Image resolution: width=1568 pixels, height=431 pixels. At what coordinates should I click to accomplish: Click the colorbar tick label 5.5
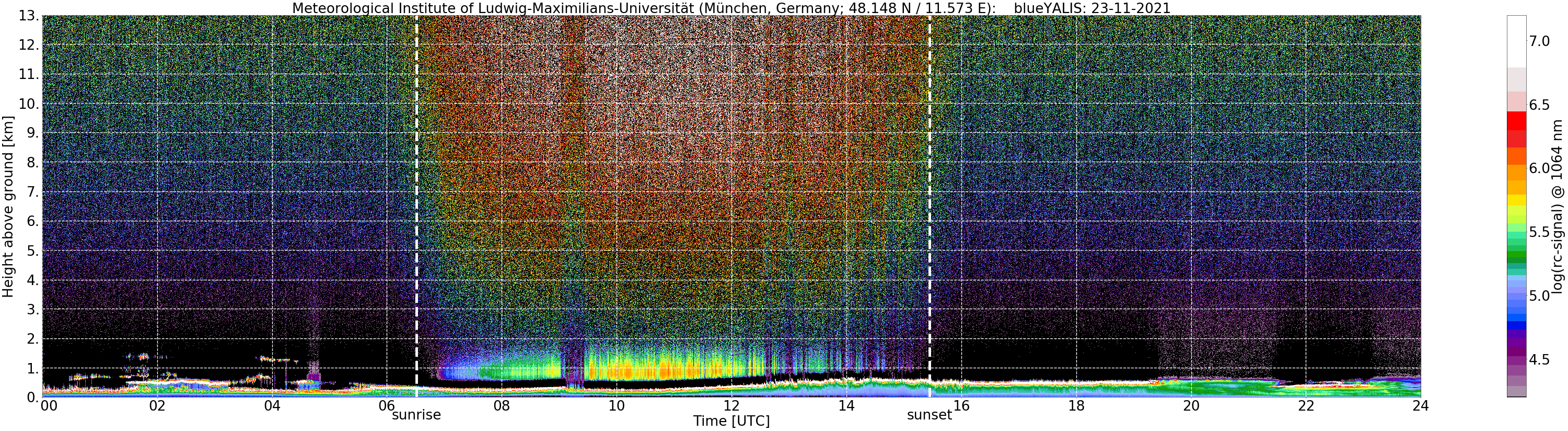[x=1540, y=232]
